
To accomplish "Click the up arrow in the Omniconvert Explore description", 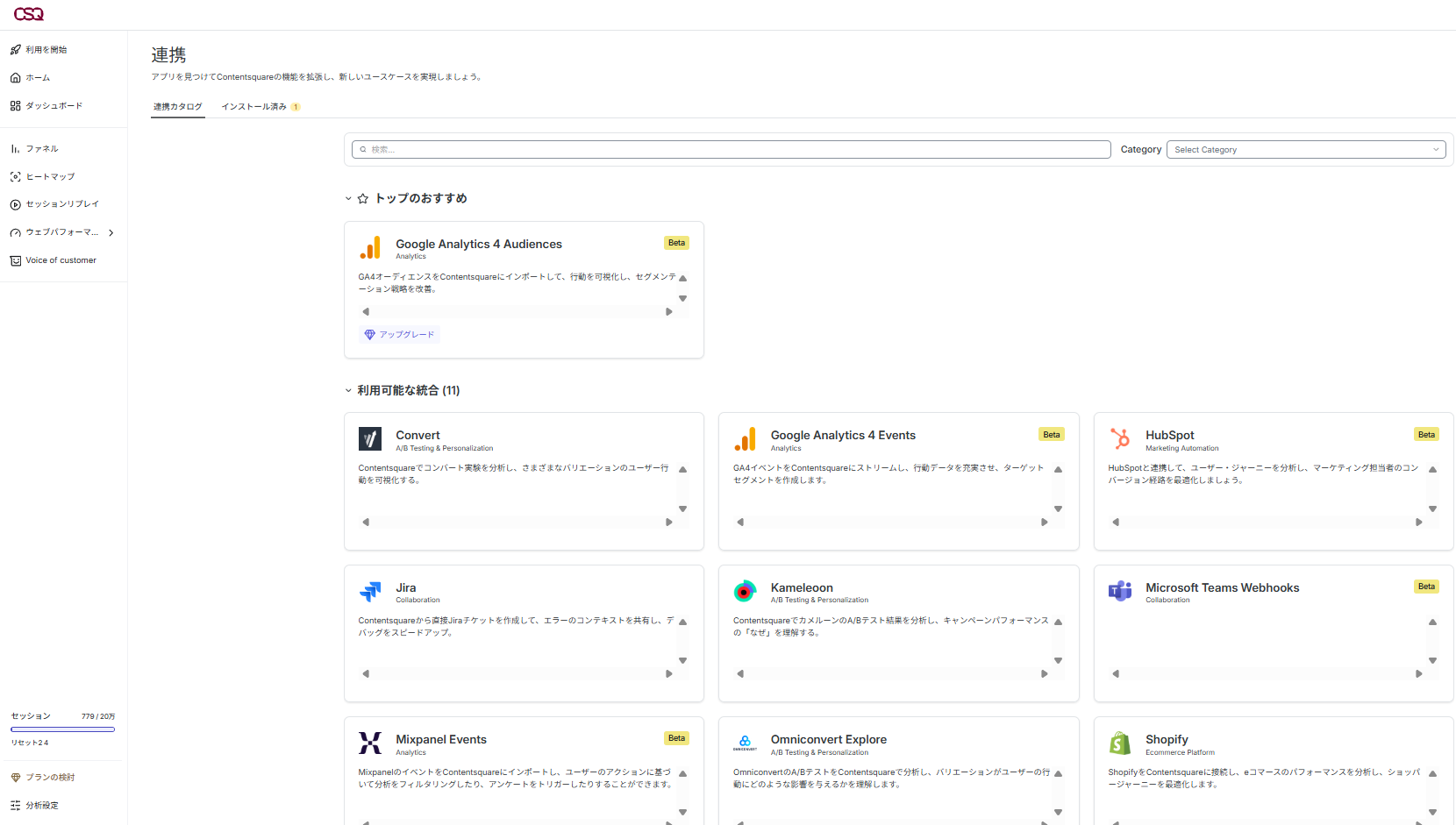I will (x=1058, y=774).
